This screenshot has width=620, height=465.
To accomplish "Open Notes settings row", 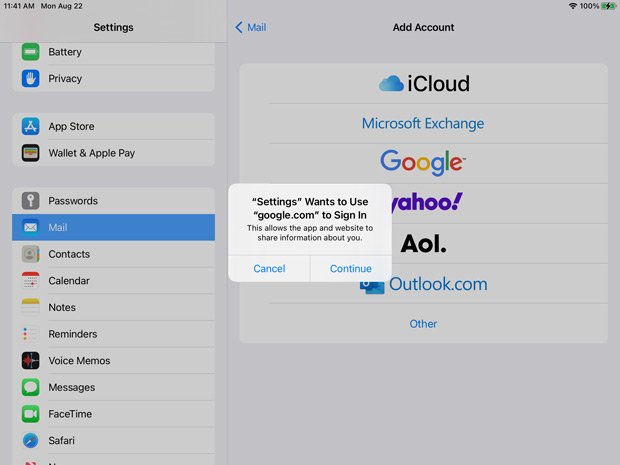I will click(113, 307).
